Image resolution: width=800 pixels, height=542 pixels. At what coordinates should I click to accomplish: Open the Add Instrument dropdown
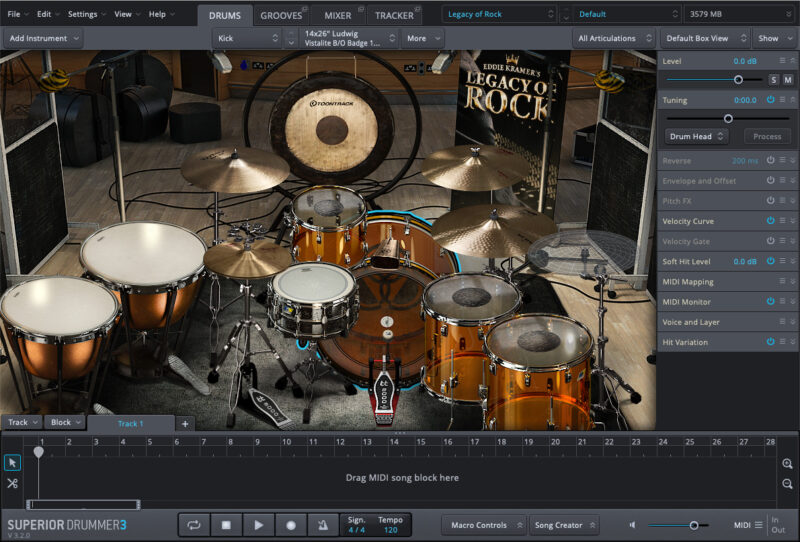tap(43, 38)
